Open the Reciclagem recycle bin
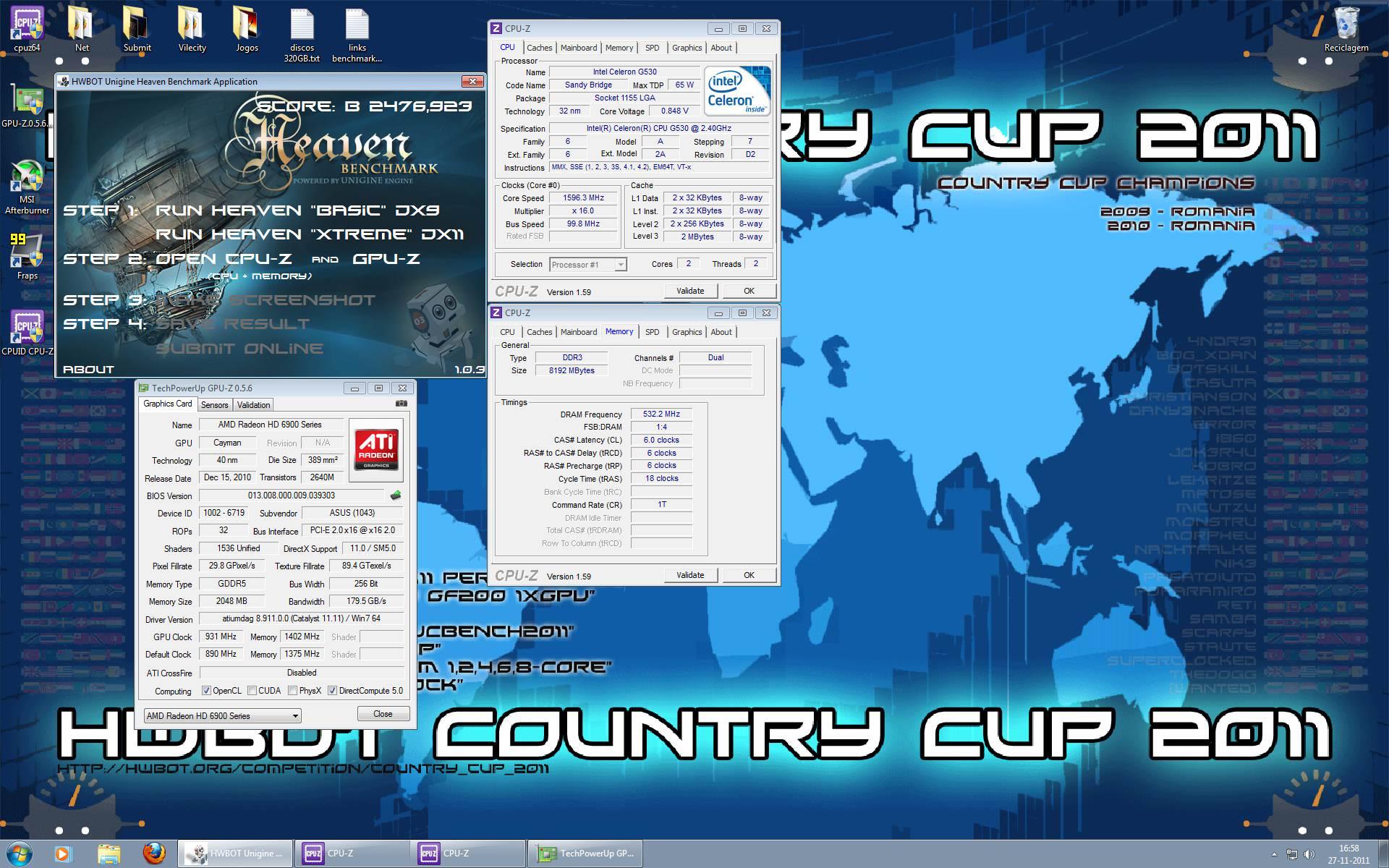The image size is (1389, 868). [x=1346, y=29]
